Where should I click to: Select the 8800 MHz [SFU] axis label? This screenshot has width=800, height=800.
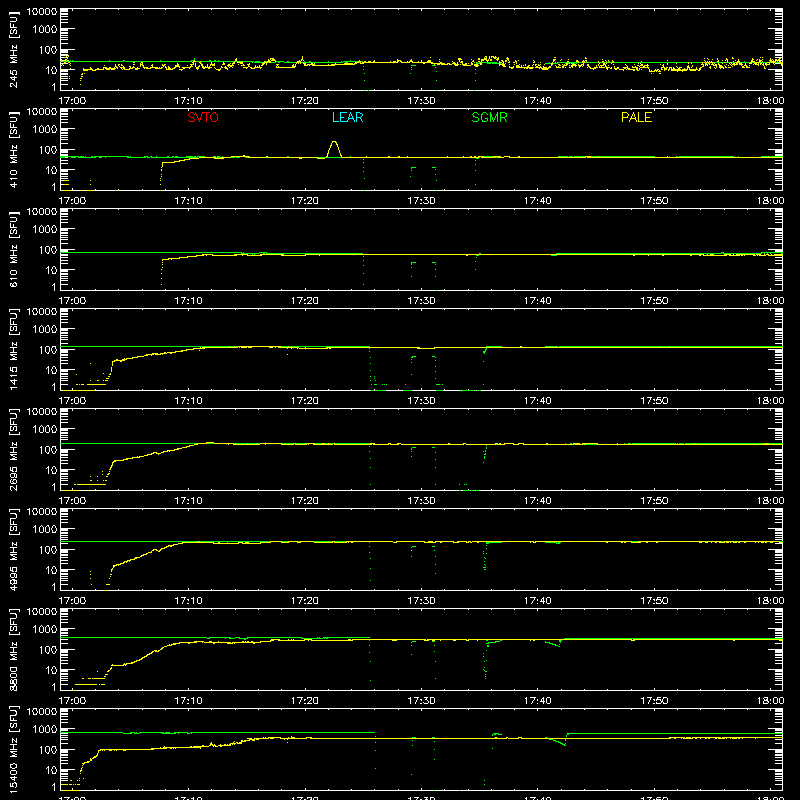click(x=13, y=649)
